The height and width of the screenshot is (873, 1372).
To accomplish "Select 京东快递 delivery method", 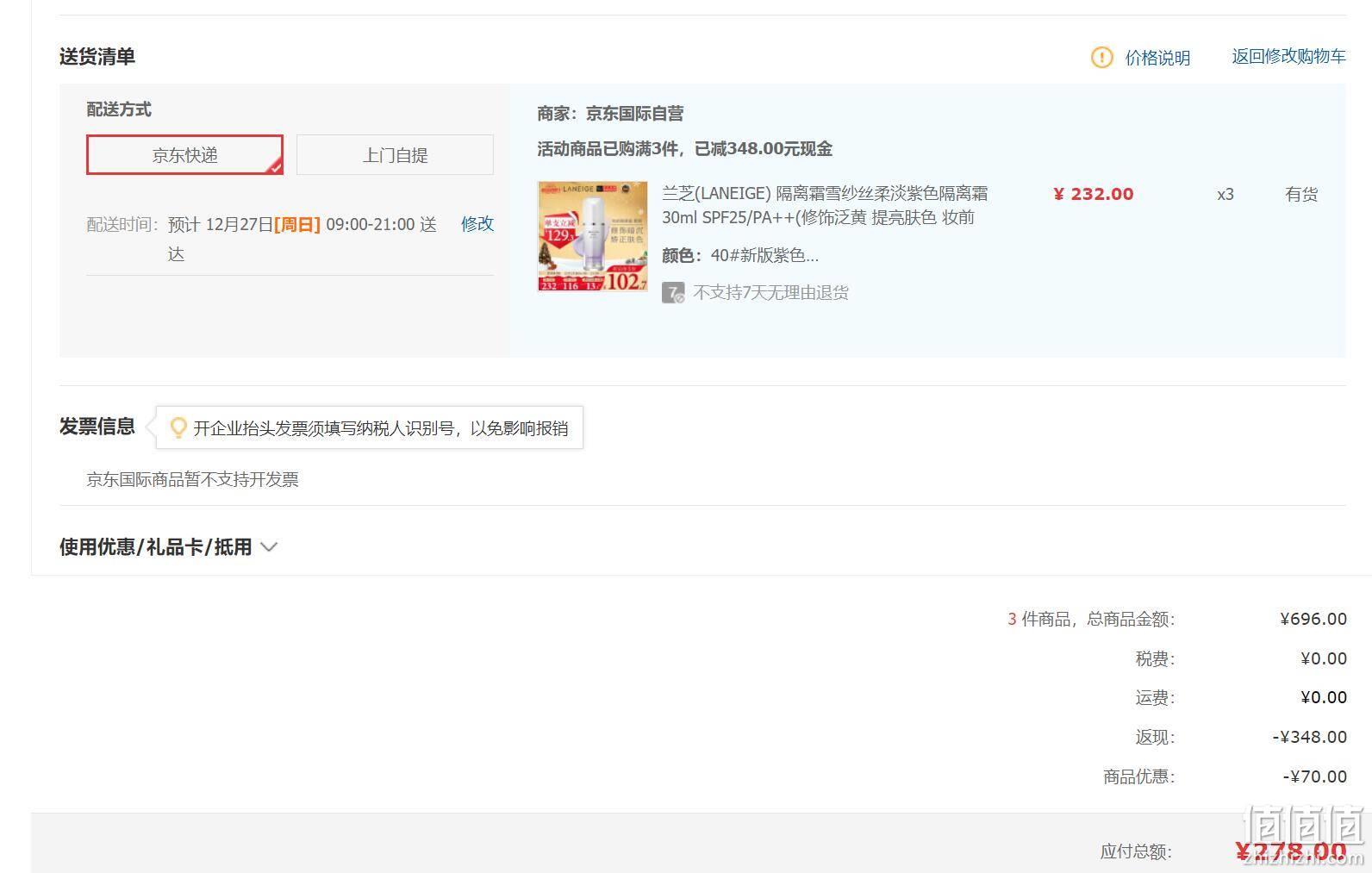I will pyautogui.click(x=184, y=155).
